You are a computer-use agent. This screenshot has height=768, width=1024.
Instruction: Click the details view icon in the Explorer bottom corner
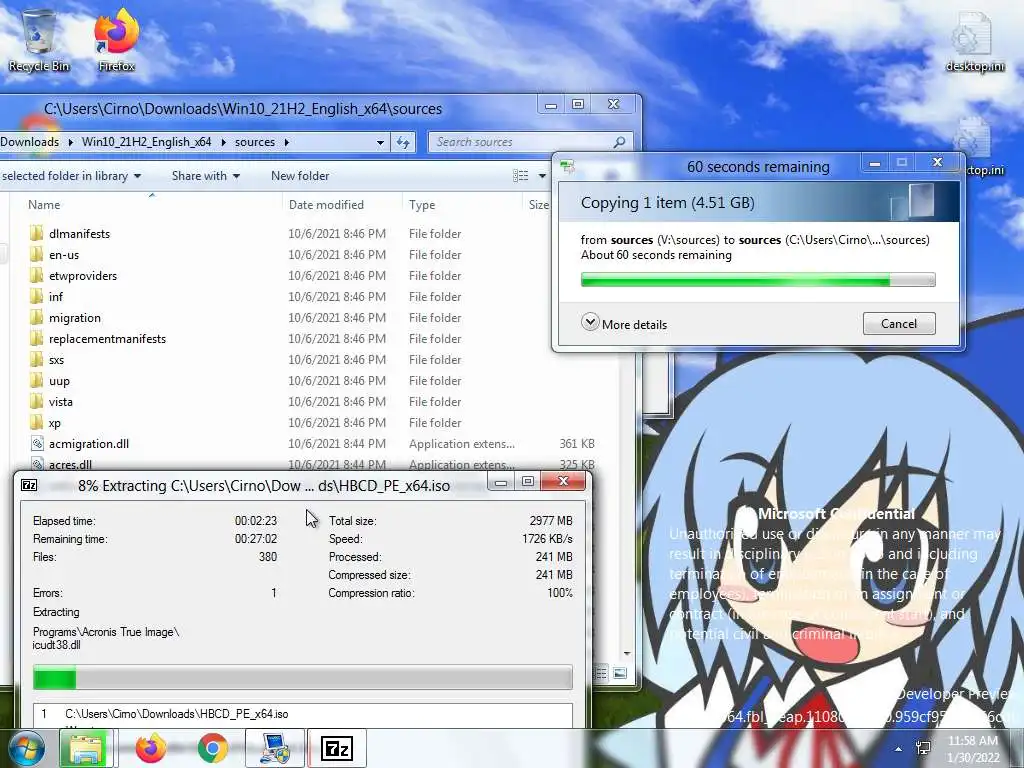(601, 673)
